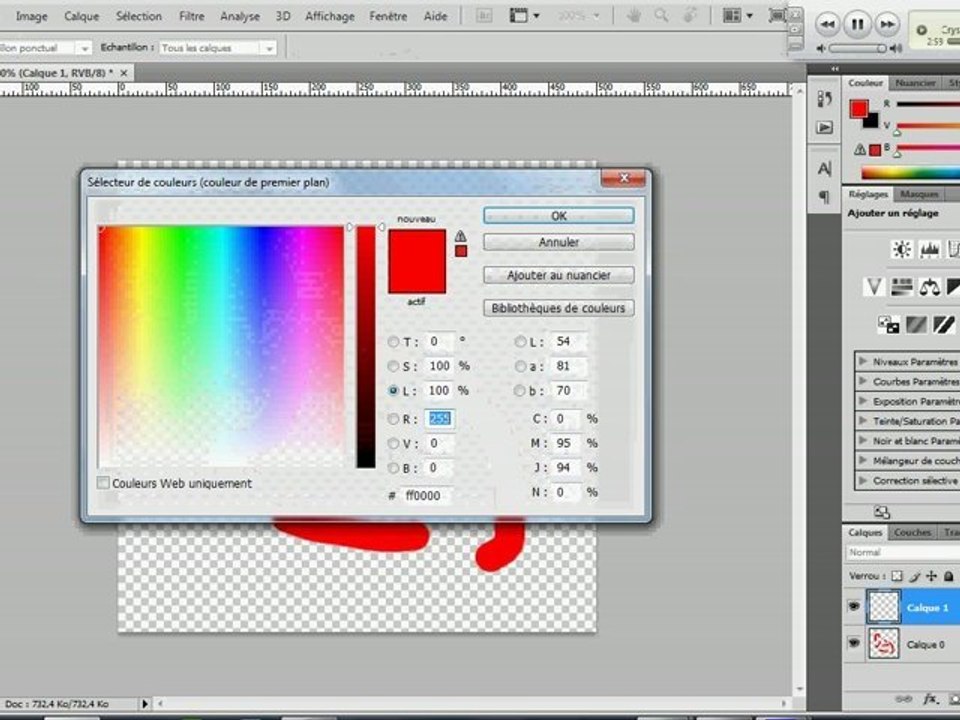This screenshot has width=960, height=720.
Task: Click Ajouter au nuancier button
Action: (558, 276)
